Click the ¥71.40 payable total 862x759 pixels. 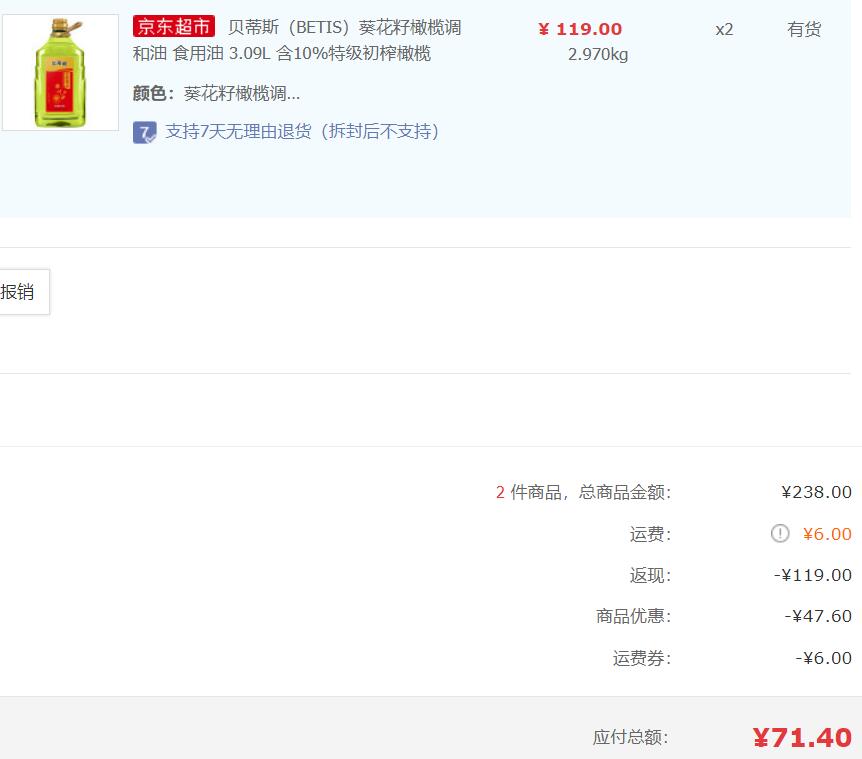(x=802, y=738)
